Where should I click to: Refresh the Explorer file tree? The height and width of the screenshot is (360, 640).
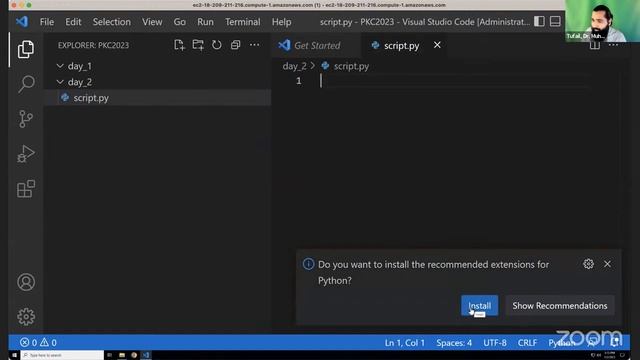point(217,45)
